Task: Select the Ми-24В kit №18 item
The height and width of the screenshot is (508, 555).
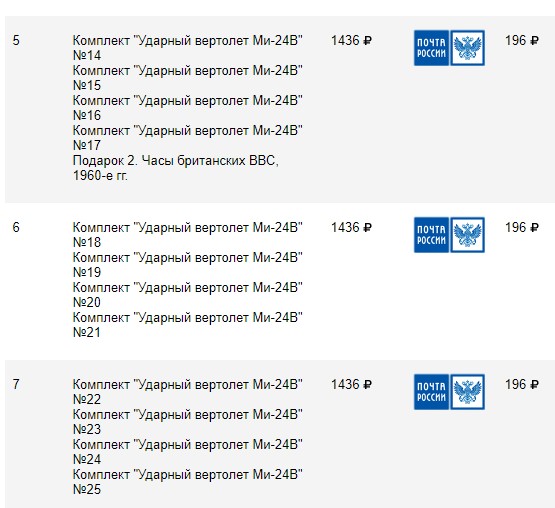Action: coord(188,235)
